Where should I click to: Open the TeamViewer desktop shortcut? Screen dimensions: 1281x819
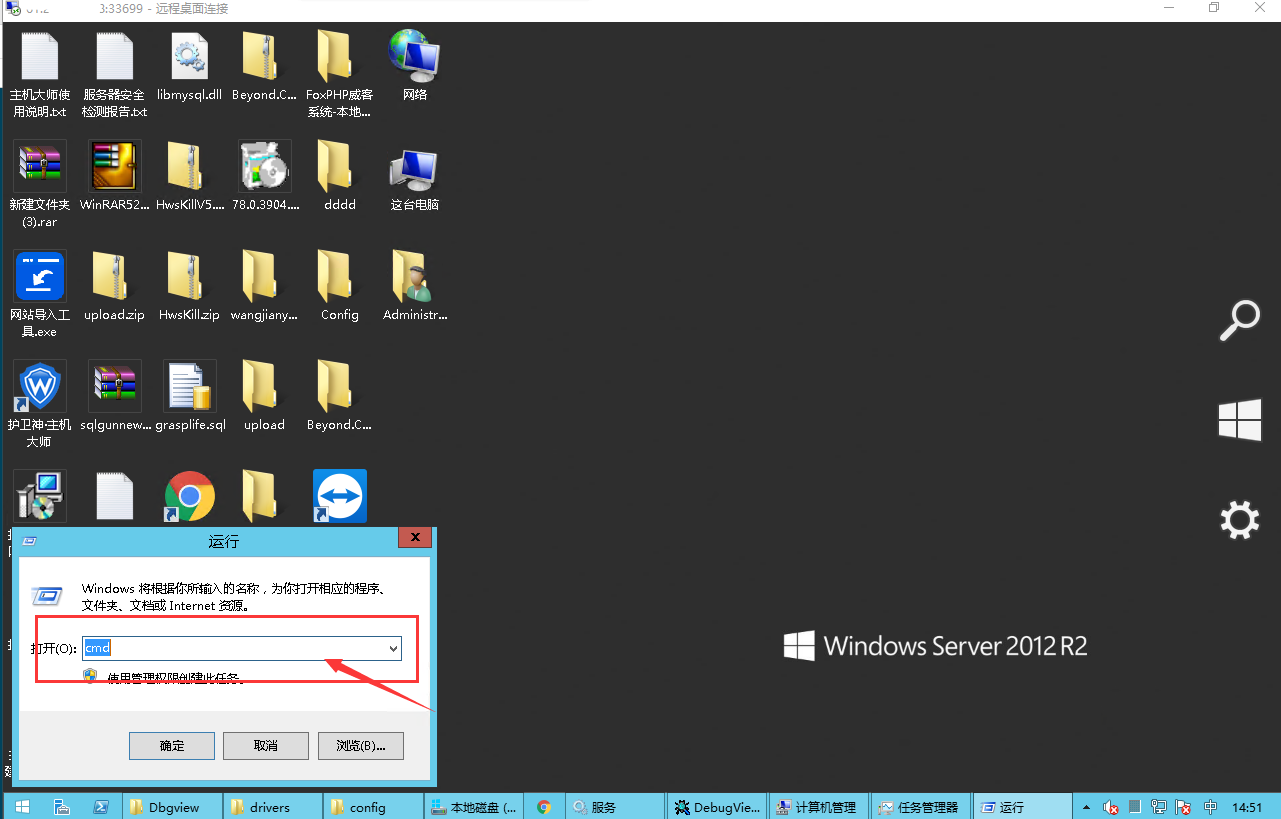340,496
